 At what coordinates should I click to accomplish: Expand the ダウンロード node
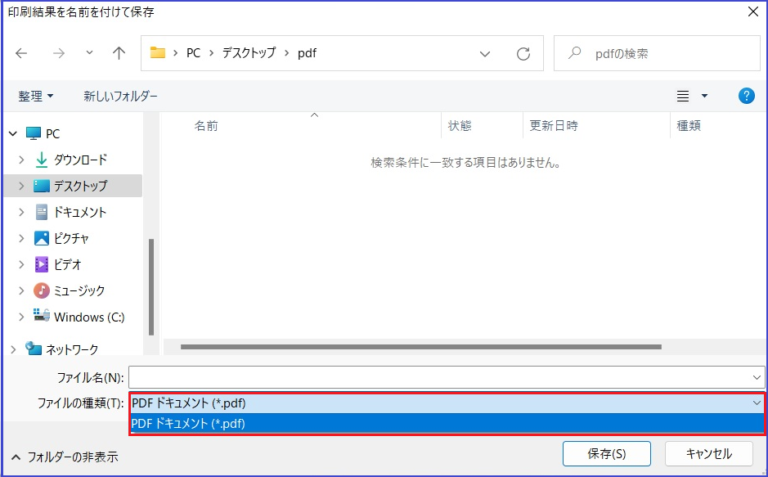click(x=21, y=160)
